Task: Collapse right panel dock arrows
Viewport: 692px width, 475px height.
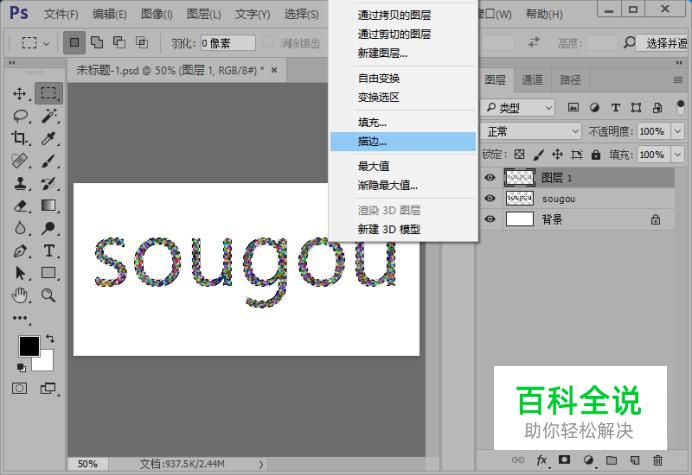Action: pos(679,63)
